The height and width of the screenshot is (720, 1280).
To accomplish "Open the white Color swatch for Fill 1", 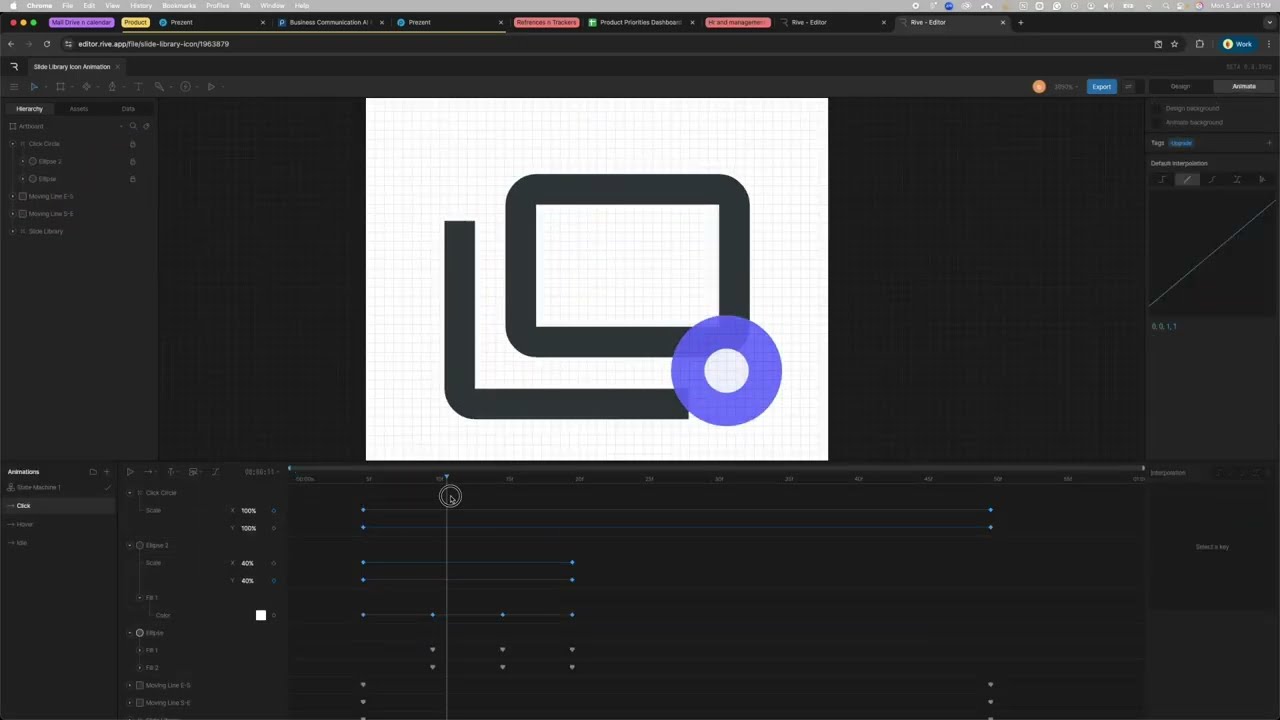I will click(261, 615).
